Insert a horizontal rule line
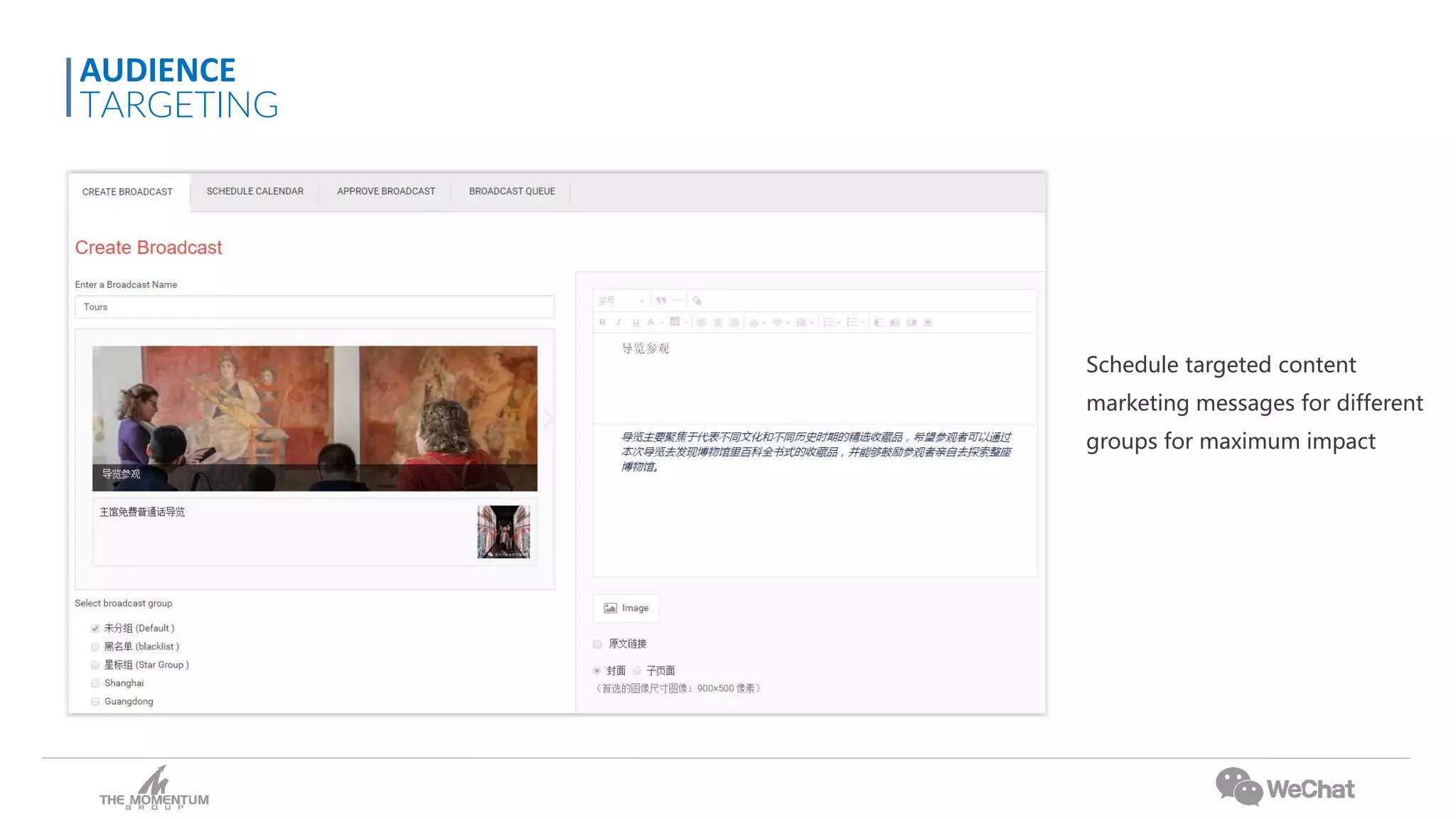The width and height of the screenshot is (1456, 819). [x=678, y=301]
